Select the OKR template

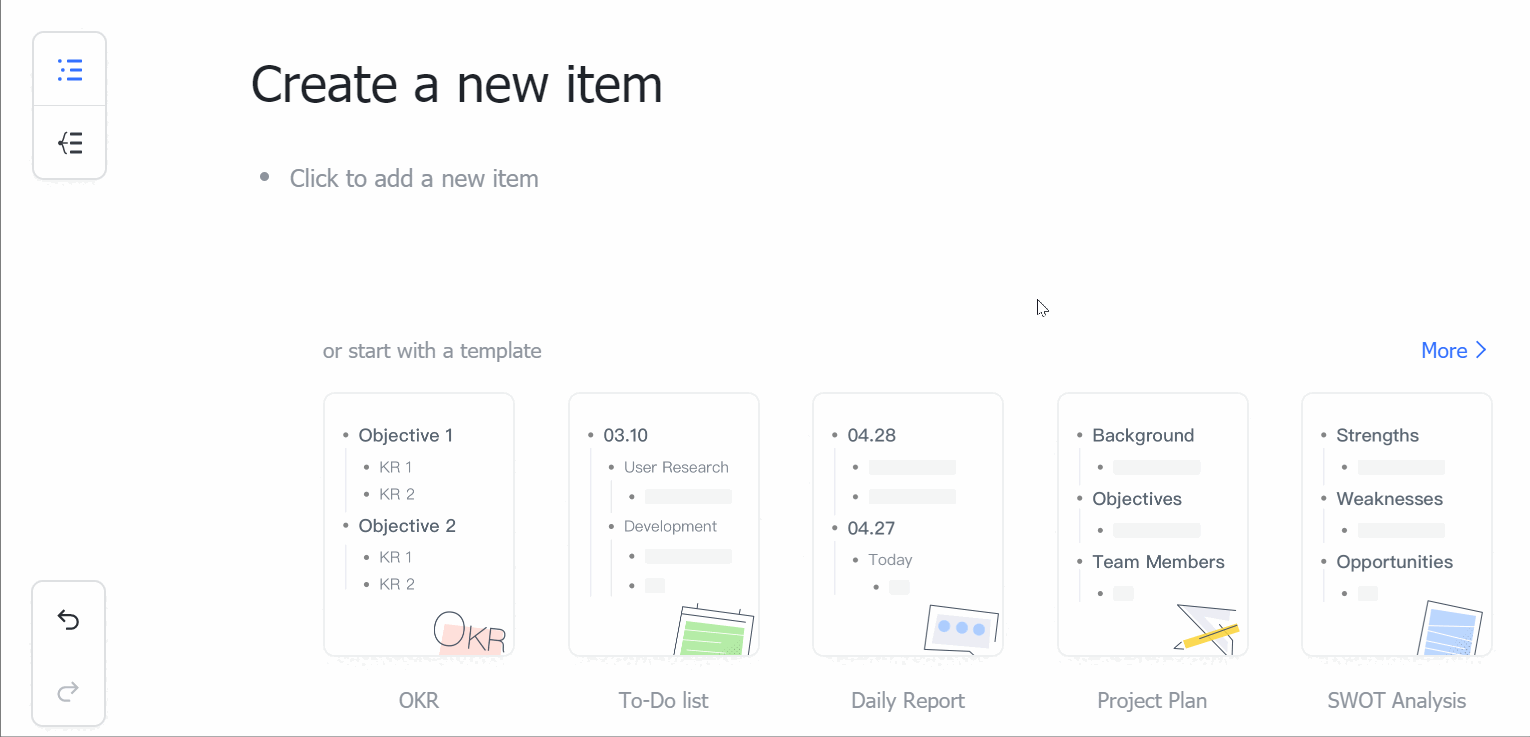click(418, 525)
